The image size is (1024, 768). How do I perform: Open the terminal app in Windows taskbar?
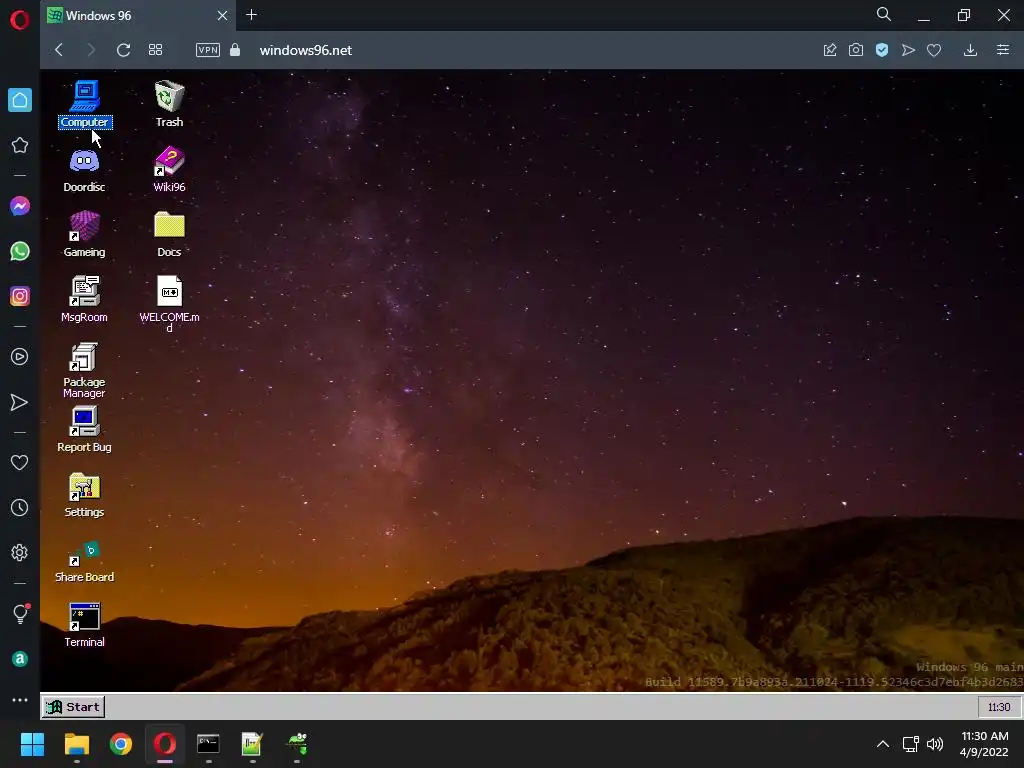(x=208, y=744)
